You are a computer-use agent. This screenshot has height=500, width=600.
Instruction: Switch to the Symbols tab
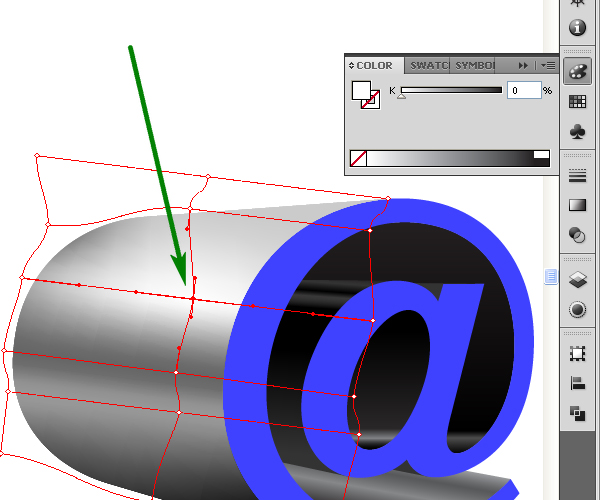point(474,65)
